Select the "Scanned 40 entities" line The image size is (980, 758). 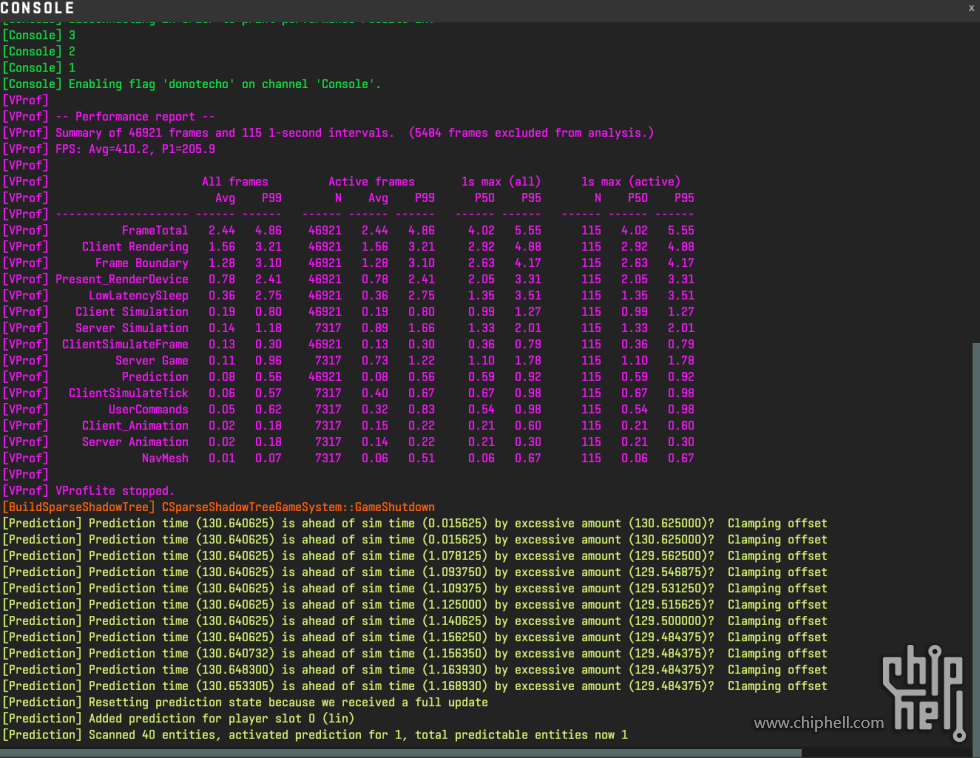pyautogui.click(x=315, y=734)
